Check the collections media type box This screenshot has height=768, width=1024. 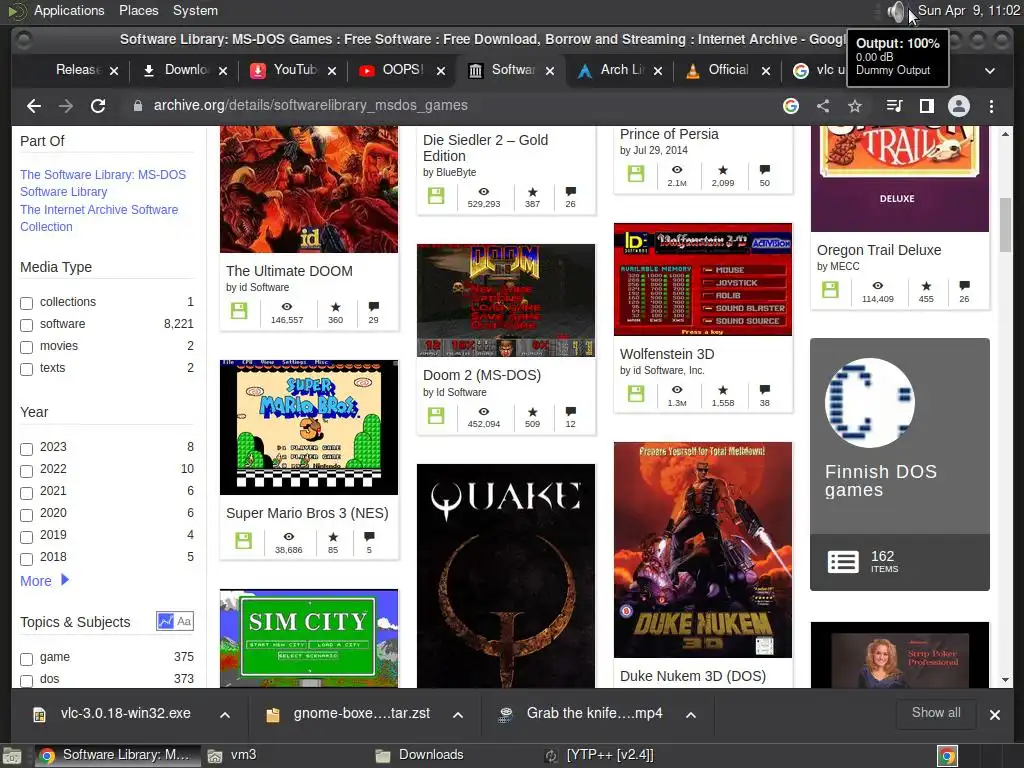[x=26, y=303]
